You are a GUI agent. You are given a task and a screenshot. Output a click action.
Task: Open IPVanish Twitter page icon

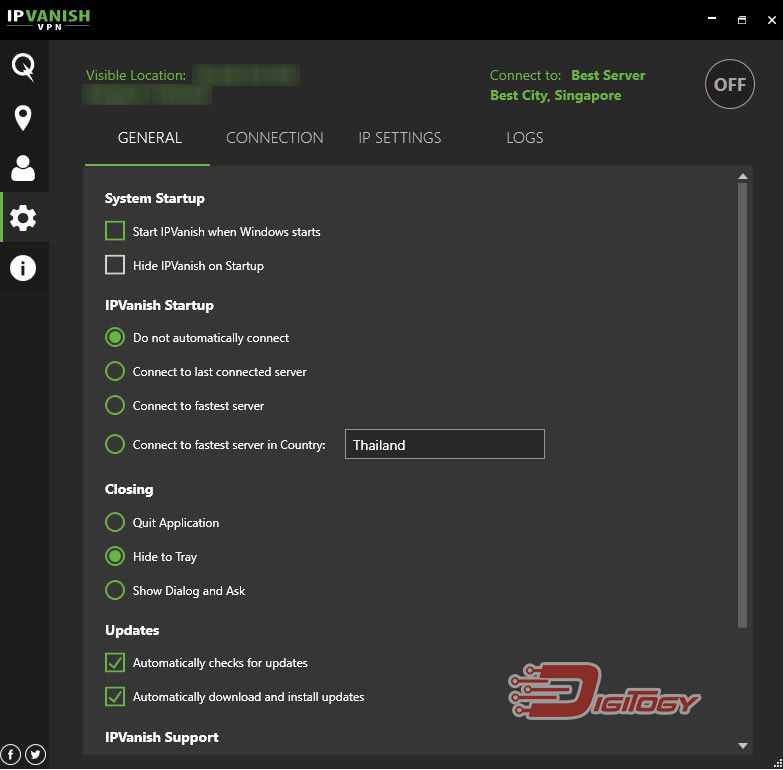[35, 754]
